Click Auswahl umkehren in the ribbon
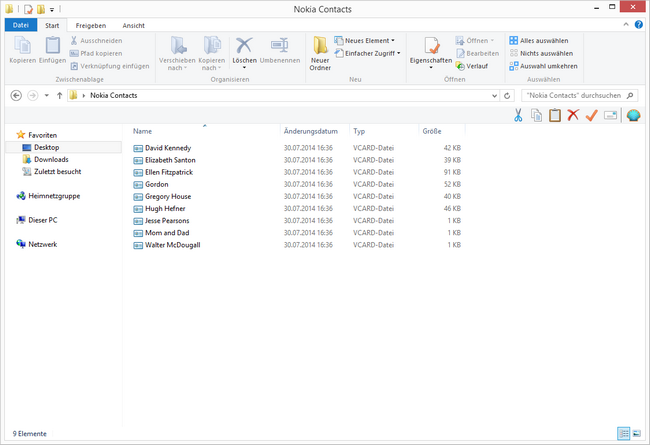650x445 pixels. (x=543, y=66)
